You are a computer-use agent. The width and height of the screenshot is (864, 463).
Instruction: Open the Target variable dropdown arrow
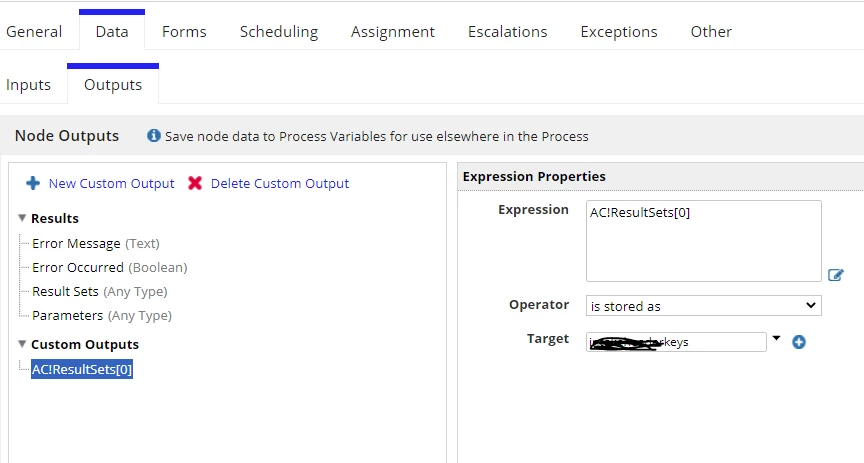tap(776, 338)
